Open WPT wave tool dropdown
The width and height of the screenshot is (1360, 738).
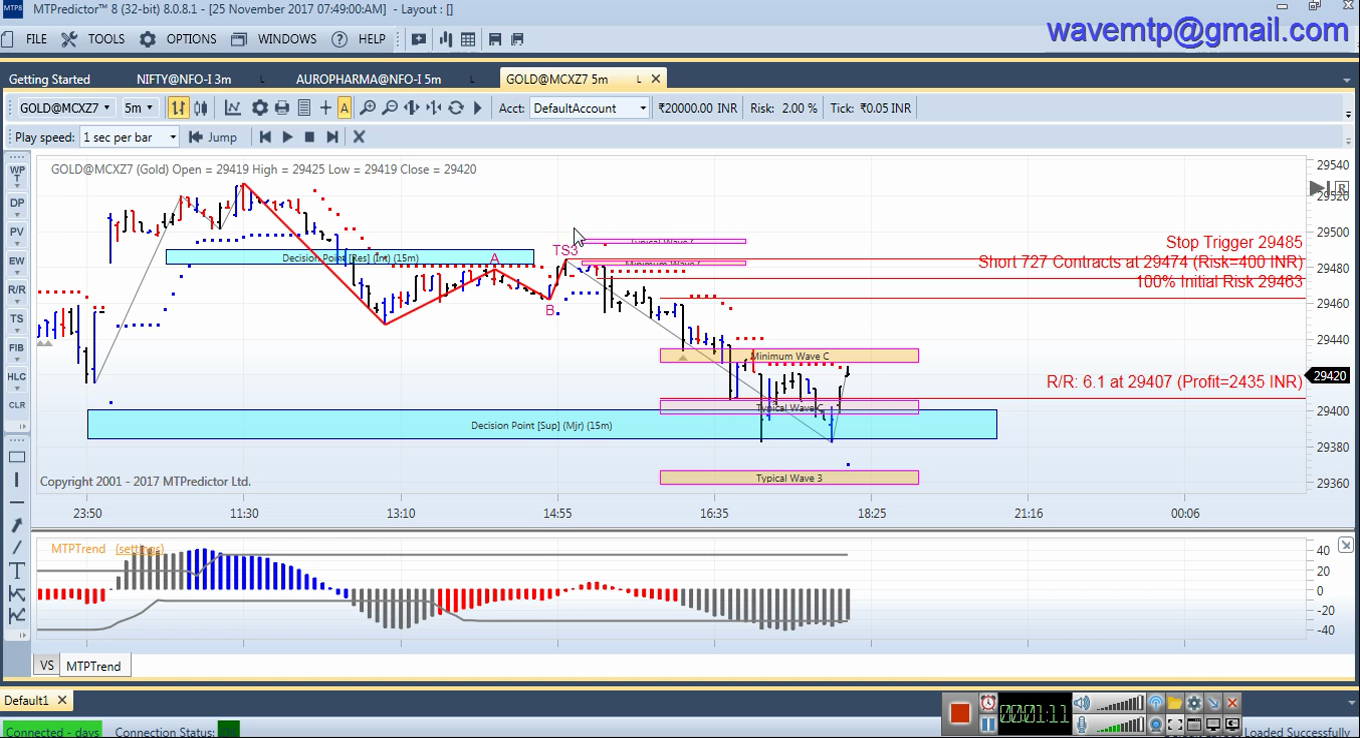pyautogui.click(x=17, y=175)
